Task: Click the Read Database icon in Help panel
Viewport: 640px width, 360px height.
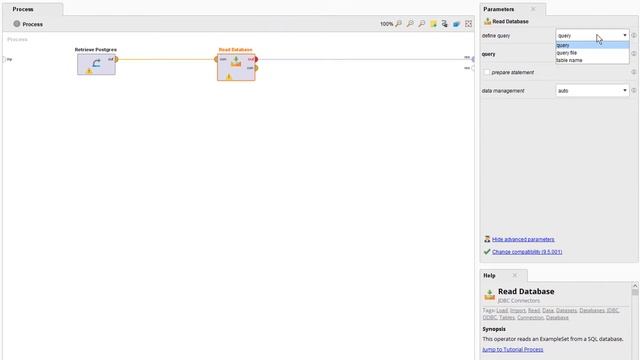Action: (489, 294)
